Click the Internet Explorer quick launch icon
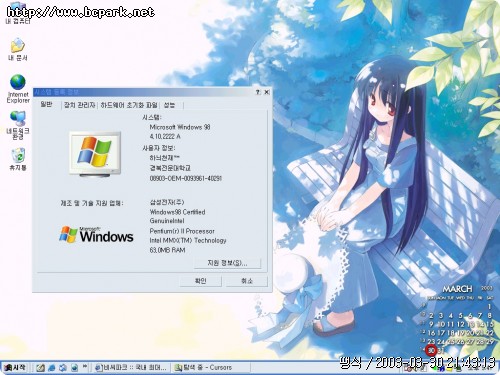 coord(52,368)
